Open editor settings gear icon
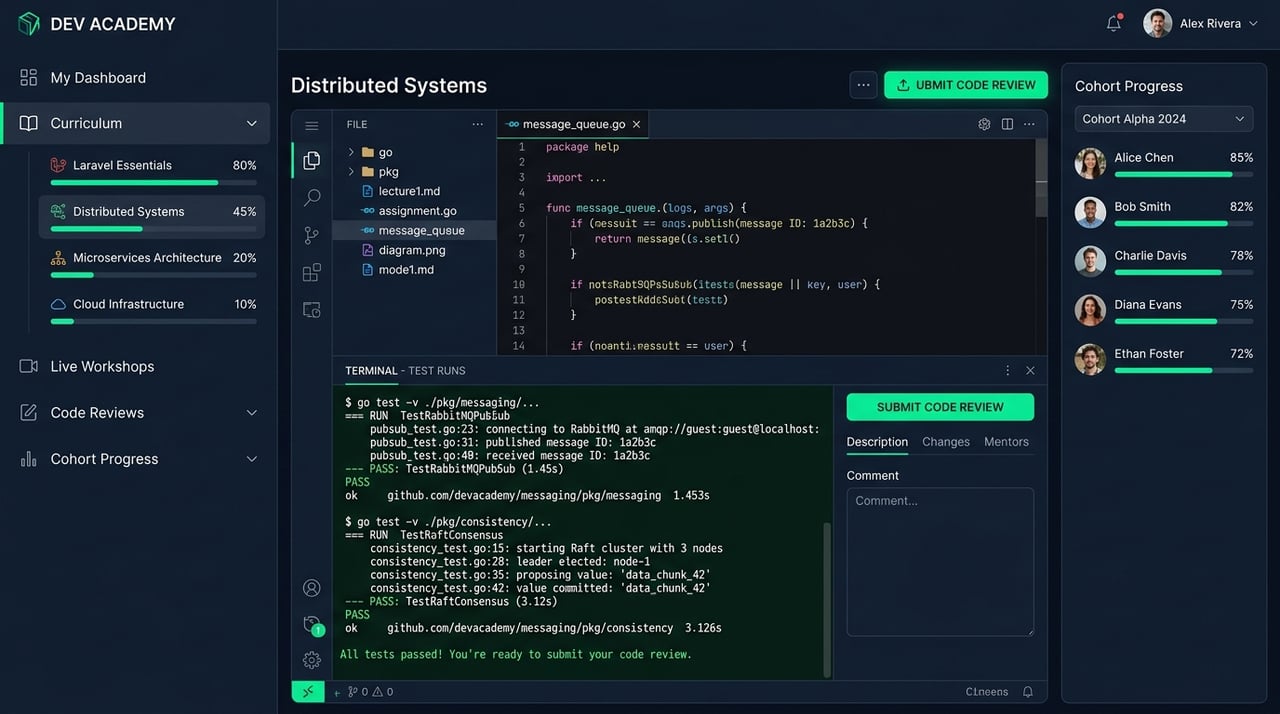The height and width of the screenshot is (714, 1280). coord(984,124)
